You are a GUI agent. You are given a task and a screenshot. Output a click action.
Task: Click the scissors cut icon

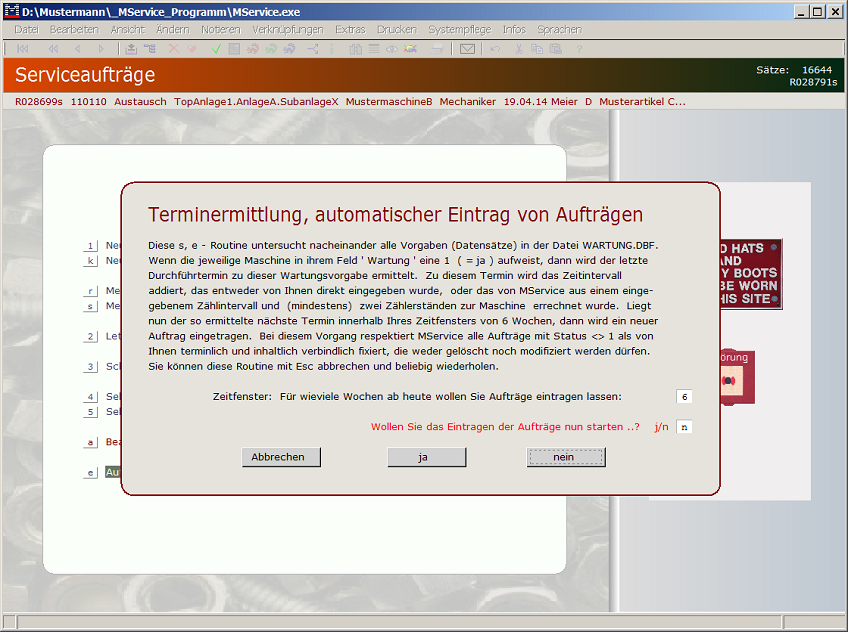coord(519,48)
